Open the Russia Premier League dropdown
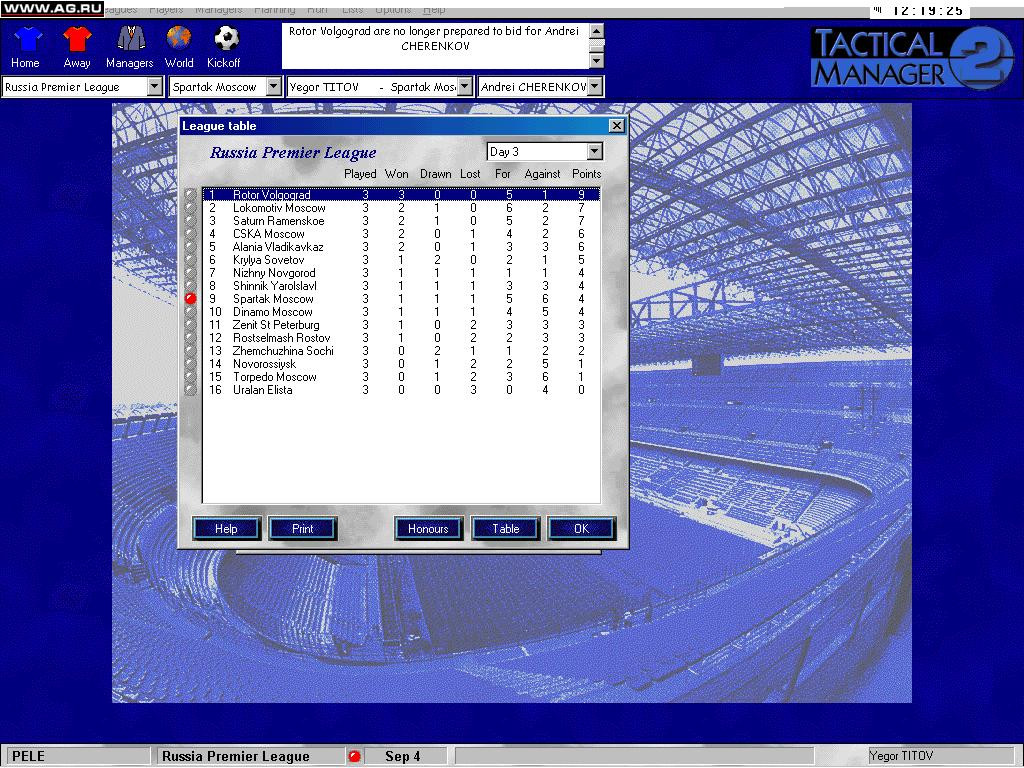 (155, 87)
